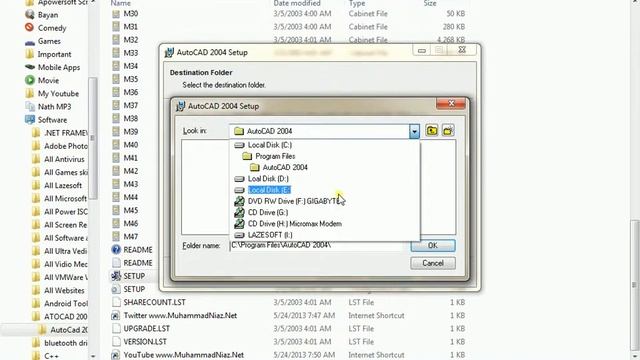Click DVD RW Drive (F:) disc icon
Viewport: 640px width, 360px height.
(x=239, y=201)
